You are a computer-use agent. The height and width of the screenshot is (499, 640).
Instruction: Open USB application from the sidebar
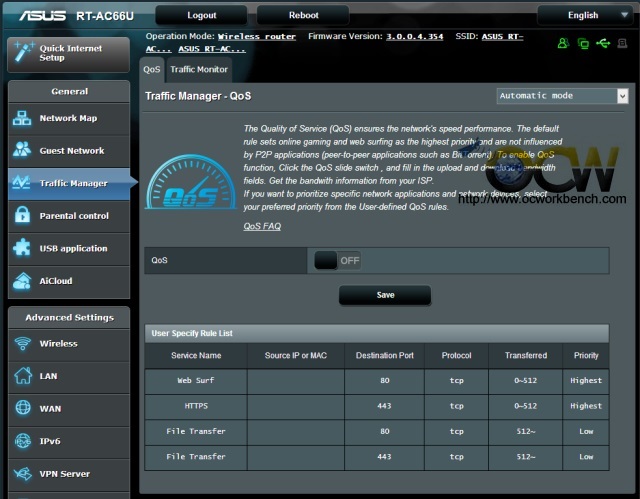pos(69,248)
